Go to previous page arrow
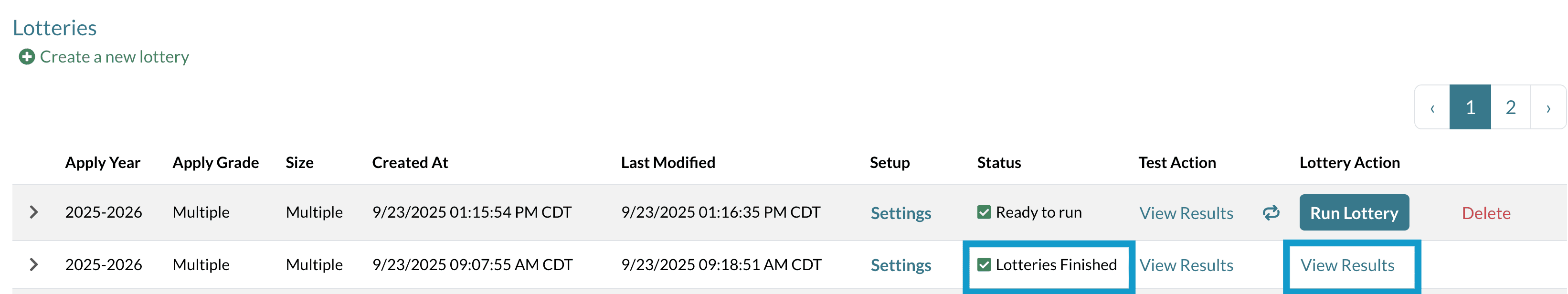This screenshot has height=294, width=1568. (1432, 108)
